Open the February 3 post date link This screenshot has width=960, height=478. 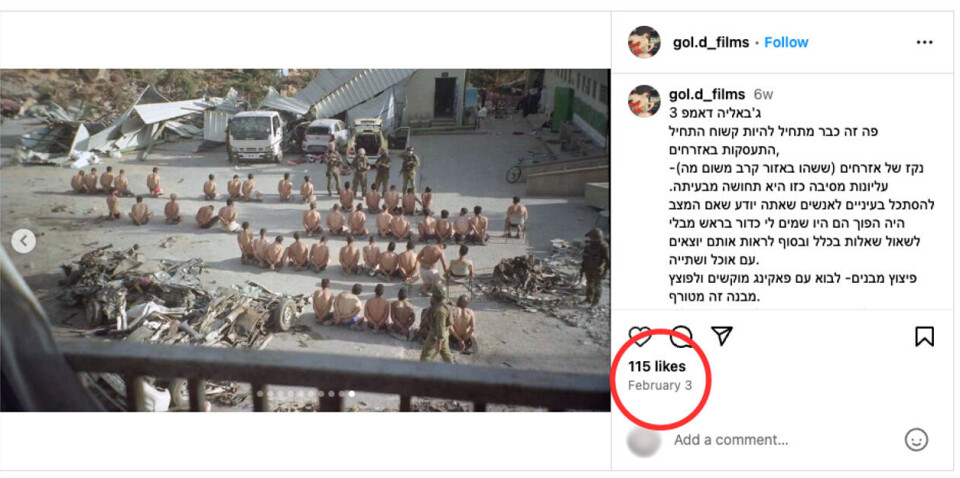point(660,386)
